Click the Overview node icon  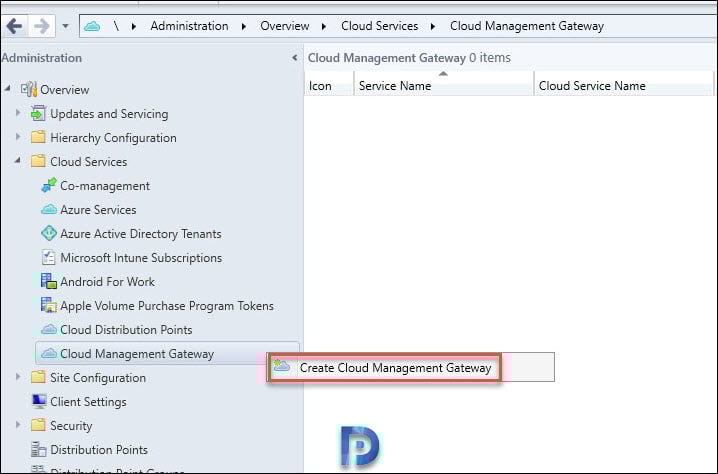point(29,89)
